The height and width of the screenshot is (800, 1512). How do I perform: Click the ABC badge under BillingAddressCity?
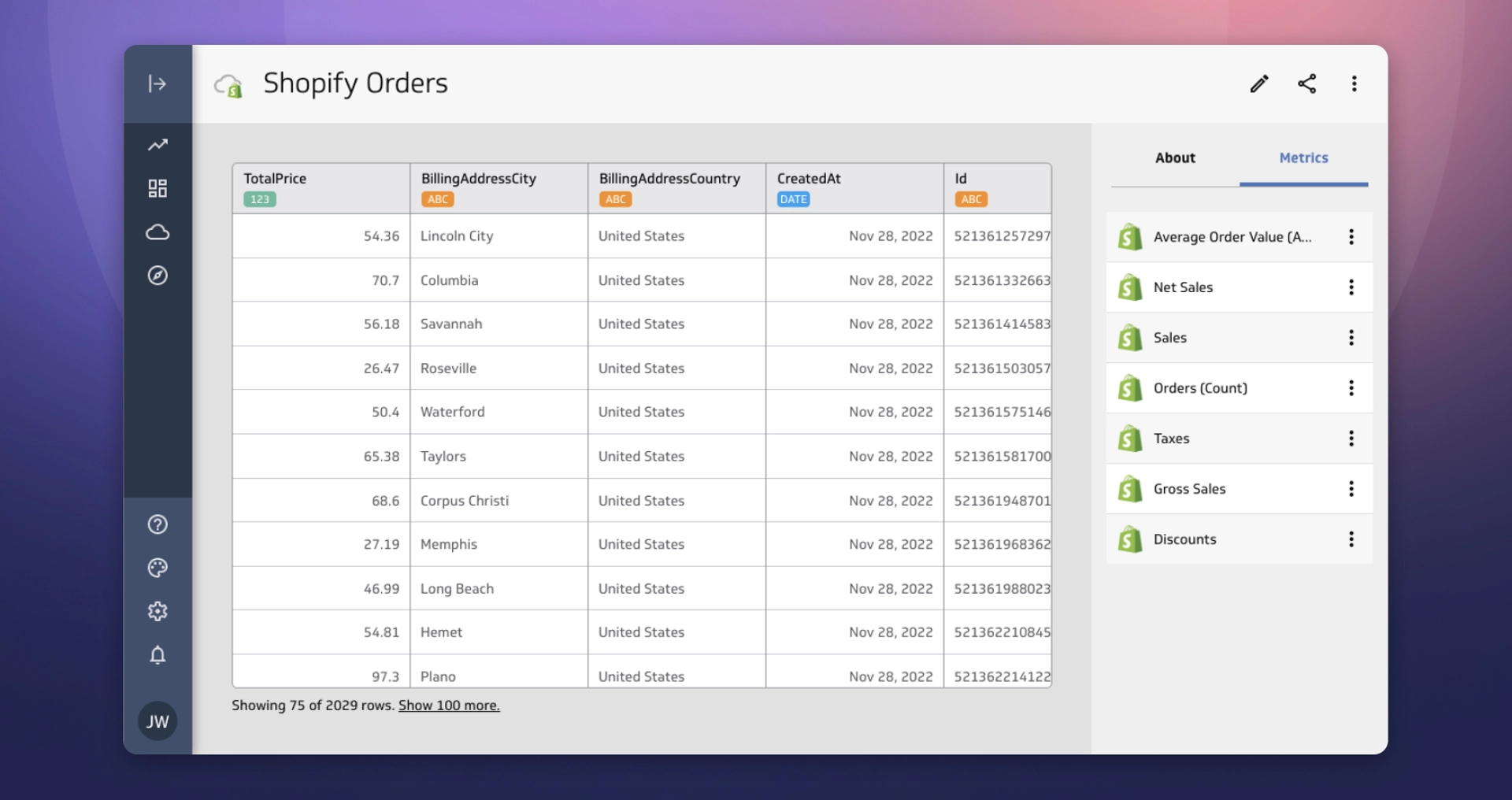pyautogui.click(x=438, y=199)
